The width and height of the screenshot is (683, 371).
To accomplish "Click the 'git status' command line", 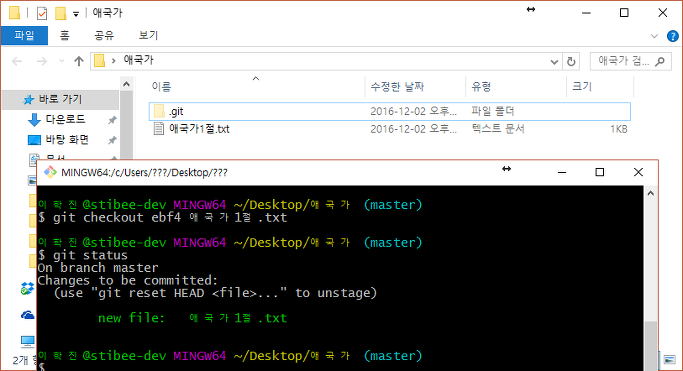I will point(83,255).
